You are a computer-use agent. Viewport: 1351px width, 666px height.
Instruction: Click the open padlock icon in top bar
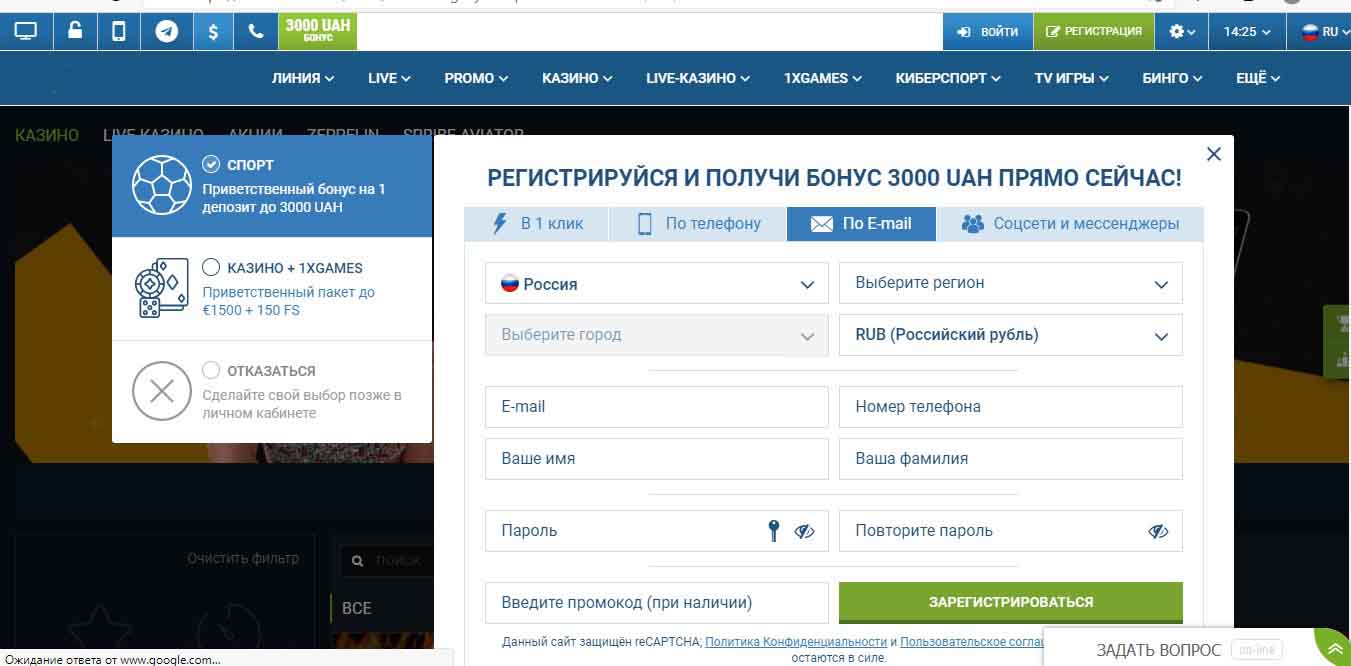point(74,32)
